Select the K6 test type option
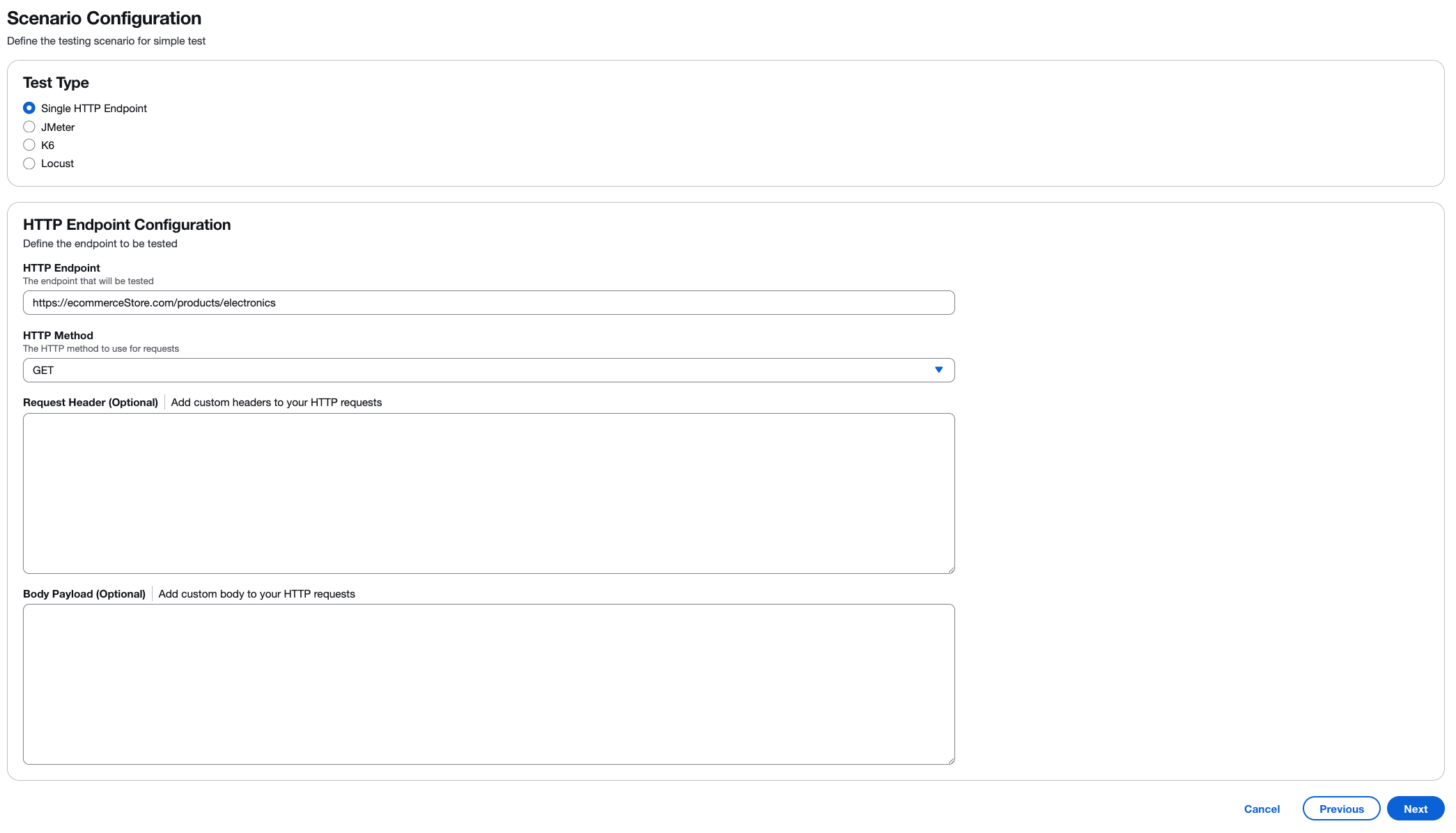This screenshot has width=1456, height=833. (x=29, y=145)
